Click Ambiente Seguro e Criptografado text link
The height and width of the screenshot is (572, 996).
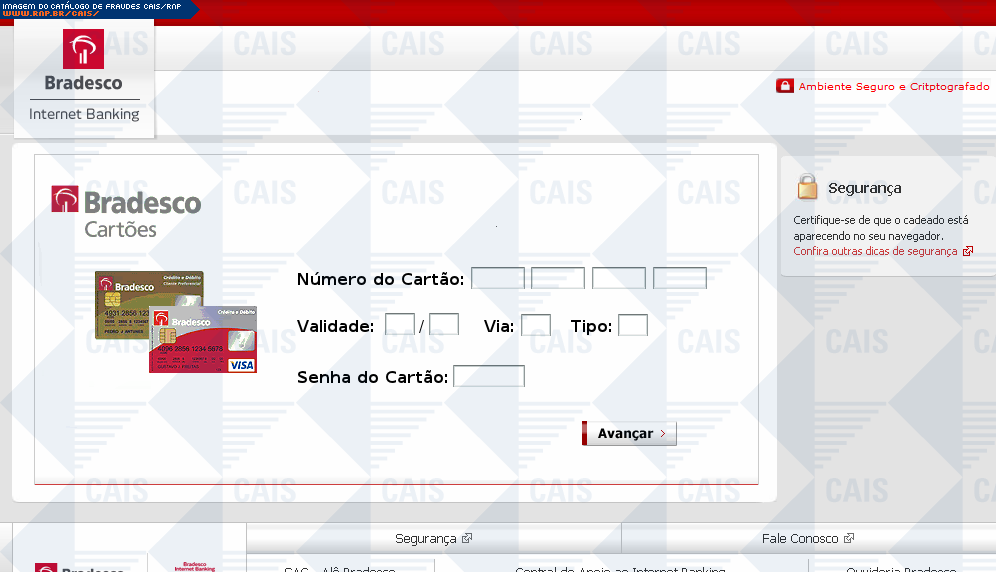click(x=893, y=87)
